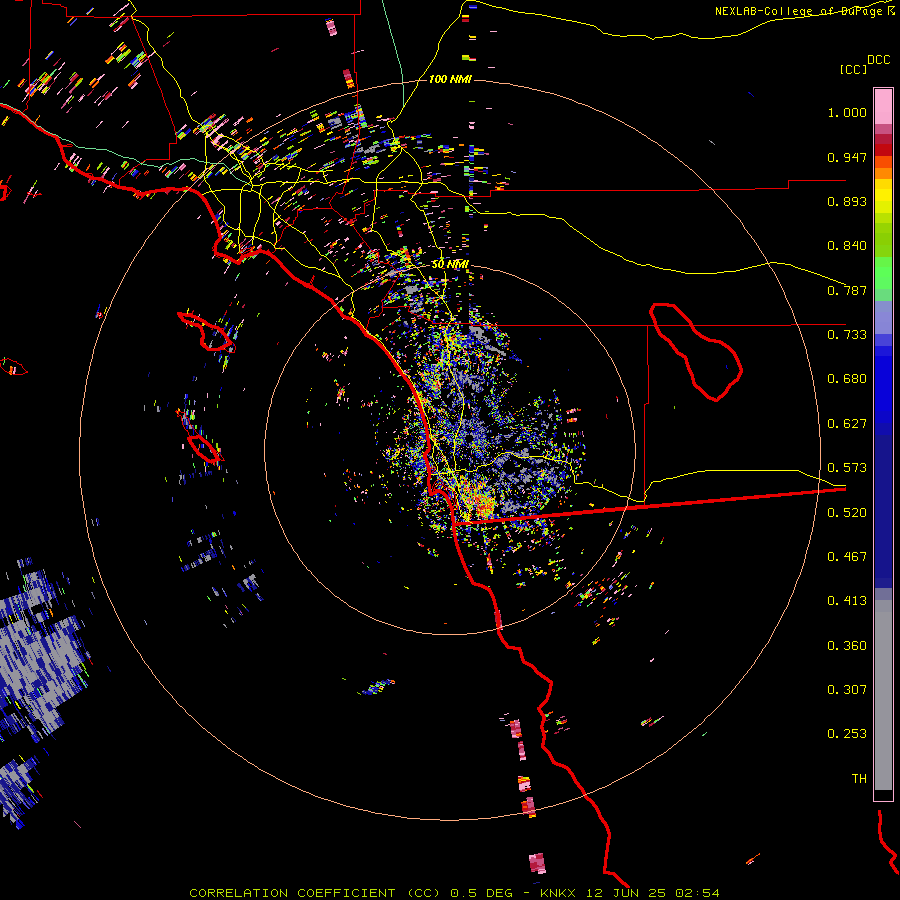The height and width of the screenshot is (900, 900).
Task: Click the 0.840 scale value
Action: tap(847, 246)
